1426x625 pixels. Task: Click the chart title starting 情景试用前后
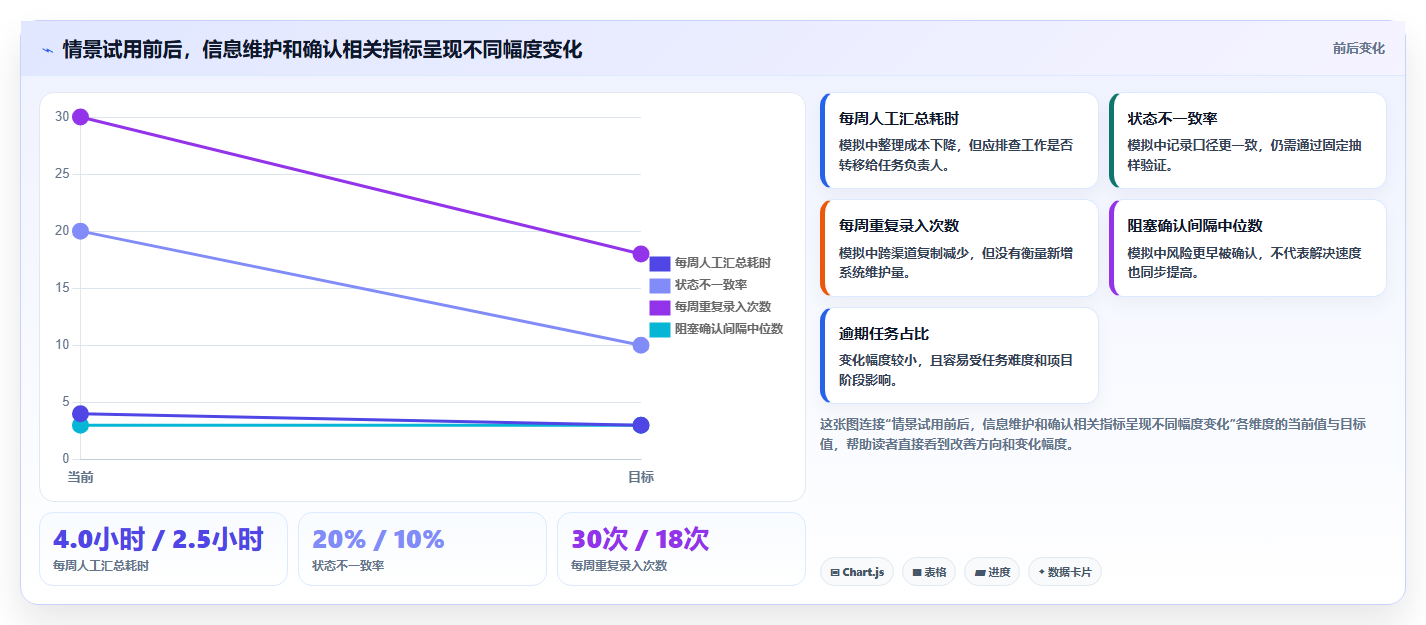pos(322,50)
